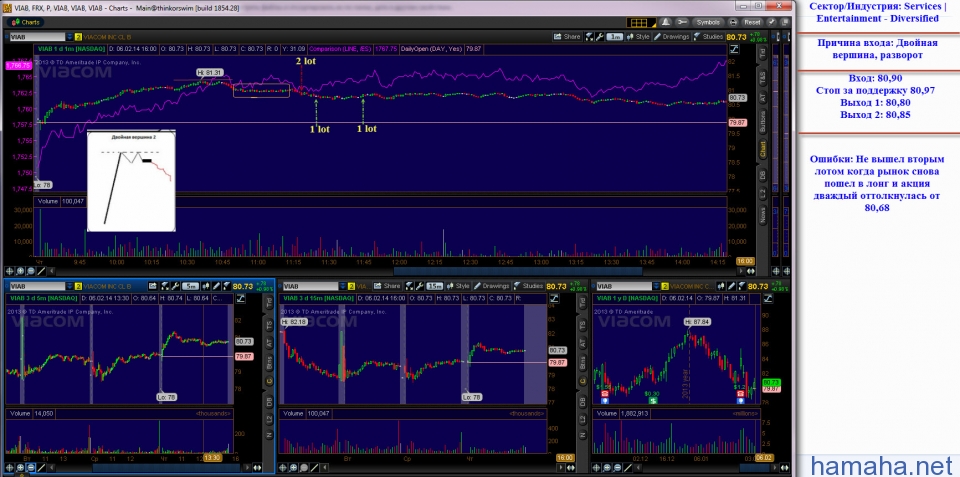Click the print icon in top toolbar

(733, 23)
